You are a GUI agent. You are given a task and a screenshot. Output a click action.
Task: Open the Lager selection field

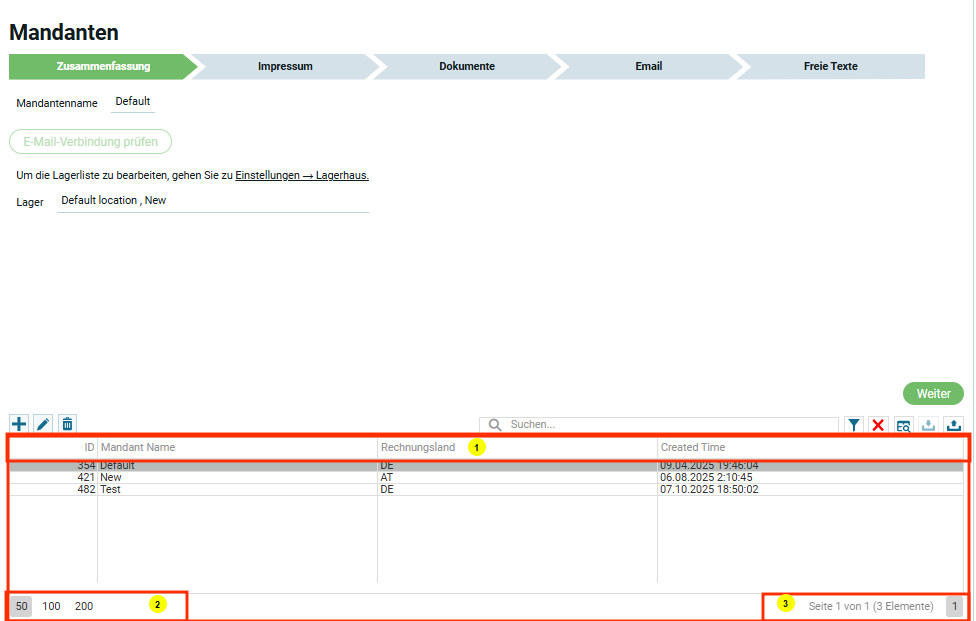212,201
